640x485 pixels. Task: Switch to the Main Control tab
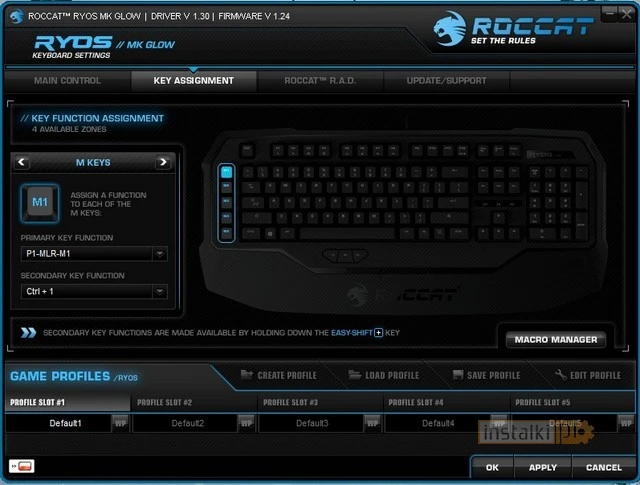(x=67, y=81)
